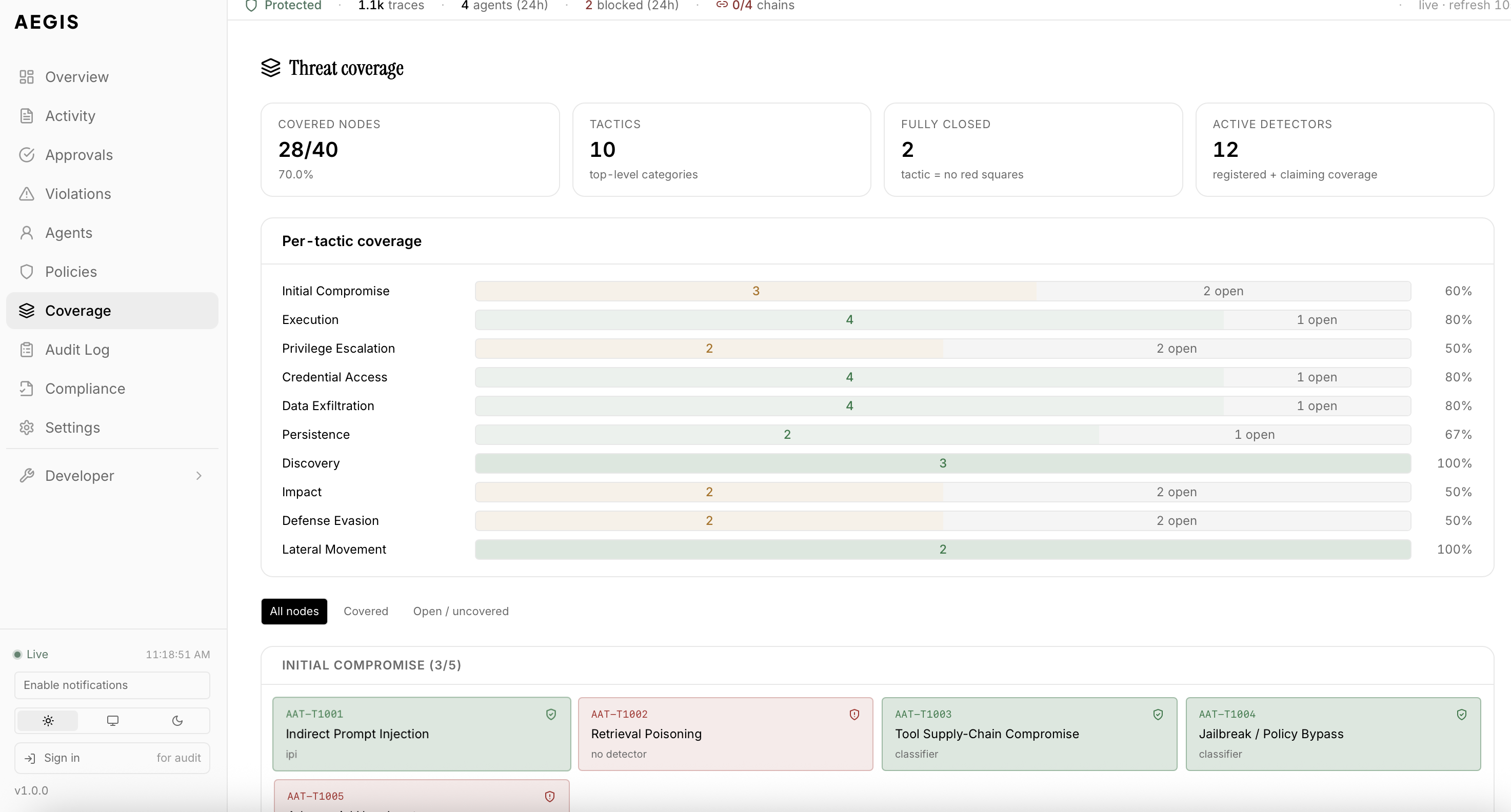Click the Approvals checkmark circle icon
This screenshot has width=1511, height=812.
click(26, 155)
